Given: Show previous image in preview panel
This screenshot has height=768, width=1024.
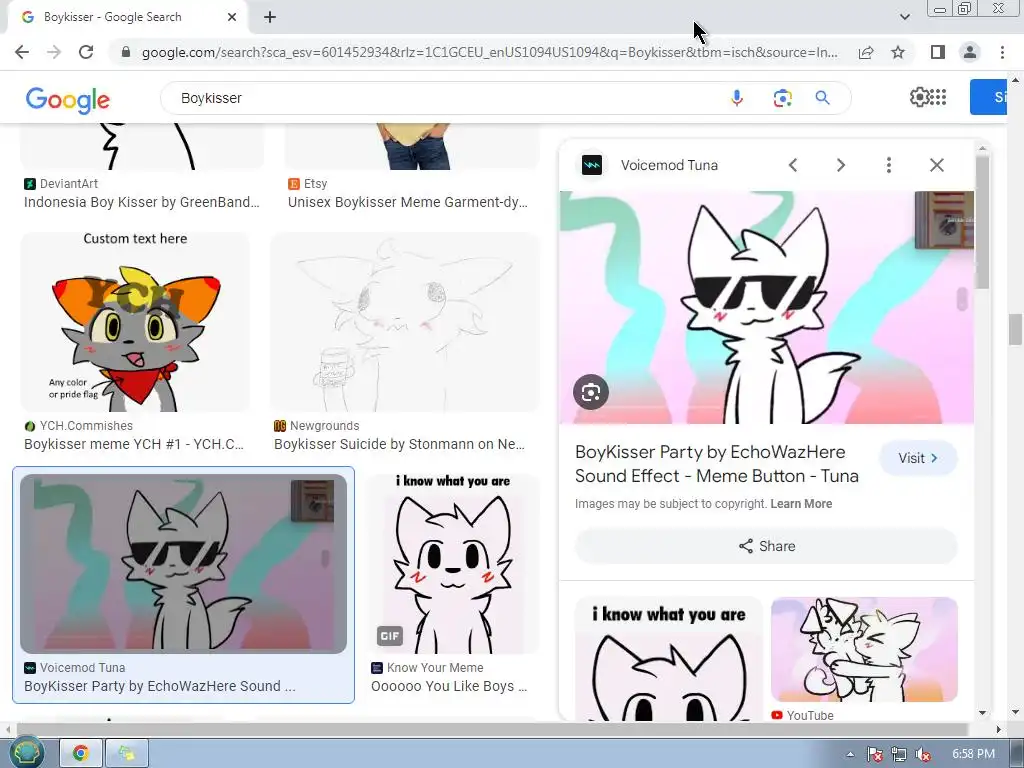Looking at the screenshot, I should tap(793, 165).
